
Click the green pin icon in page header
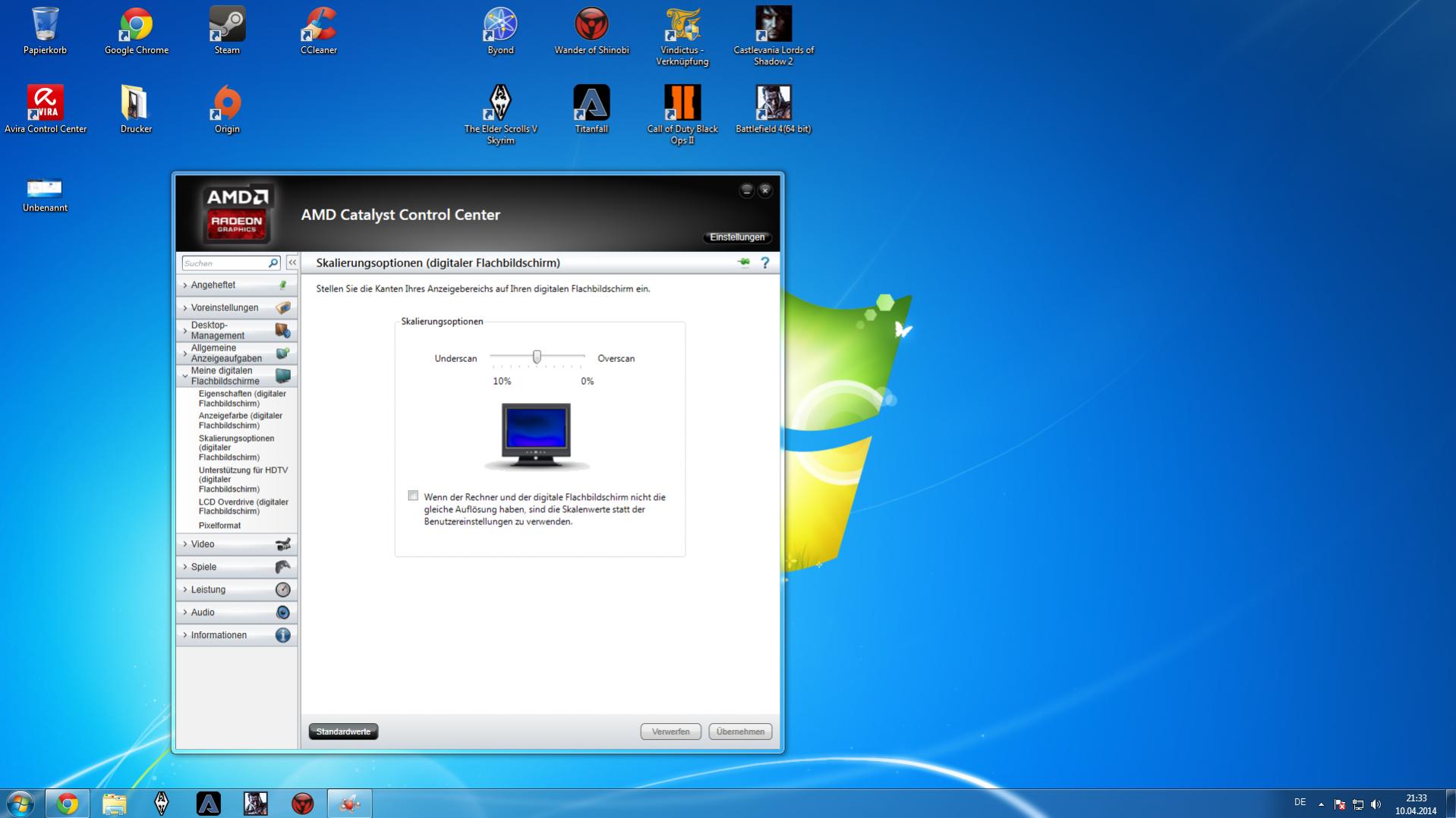pyautogui.click(x=743, y=263)
